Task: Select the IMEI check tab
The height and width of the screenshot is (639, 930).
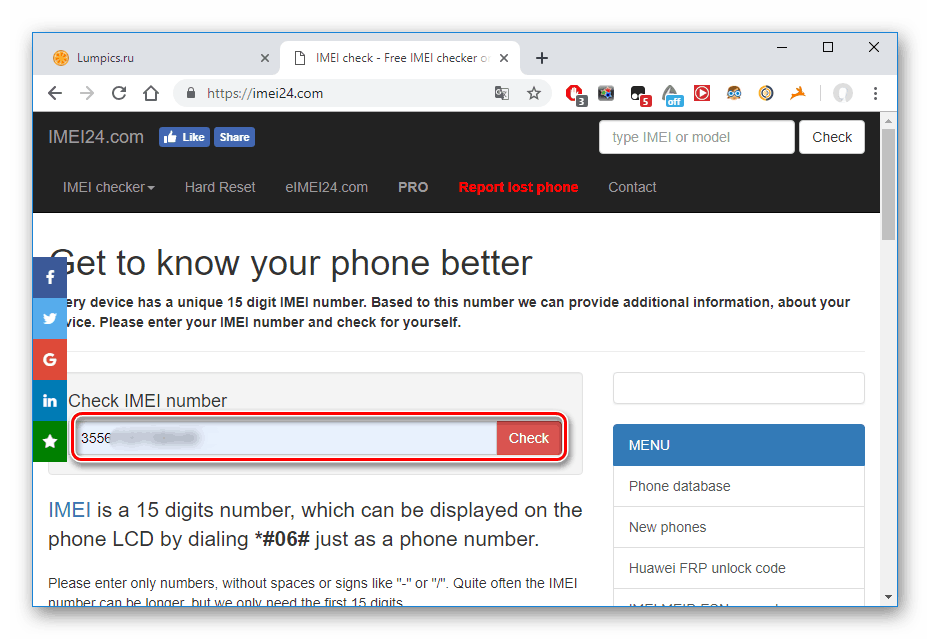Action: 400,58
